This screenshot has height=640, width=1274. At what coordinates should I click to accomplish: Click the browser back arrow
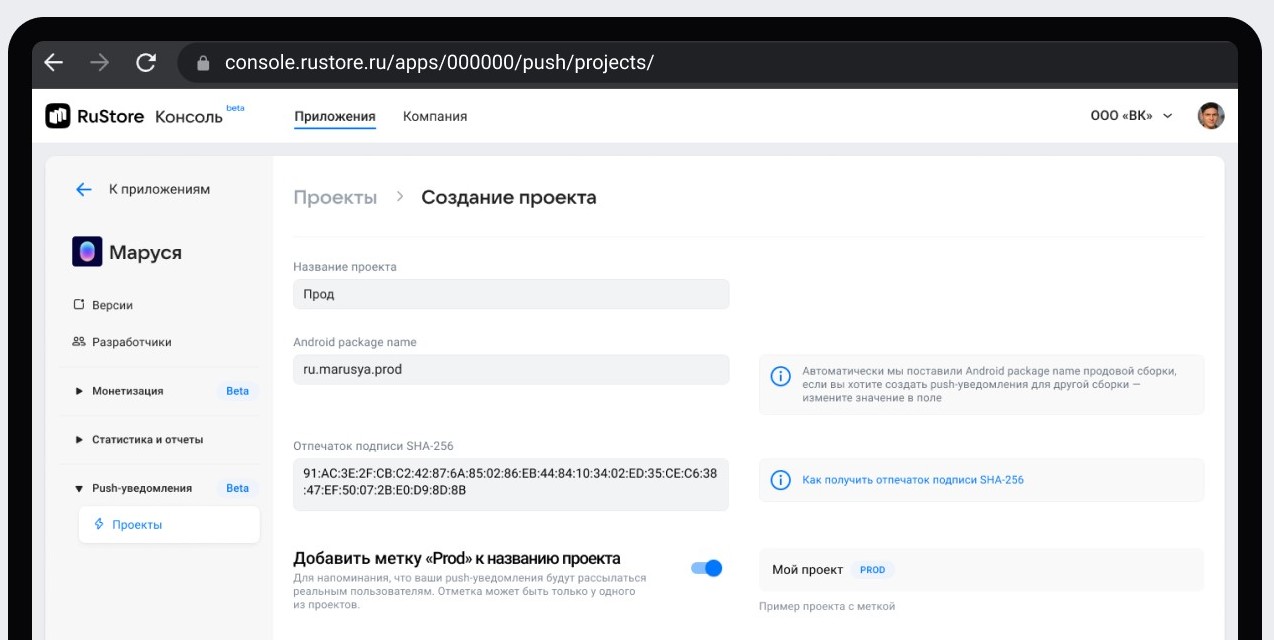[x=54, y=62]
